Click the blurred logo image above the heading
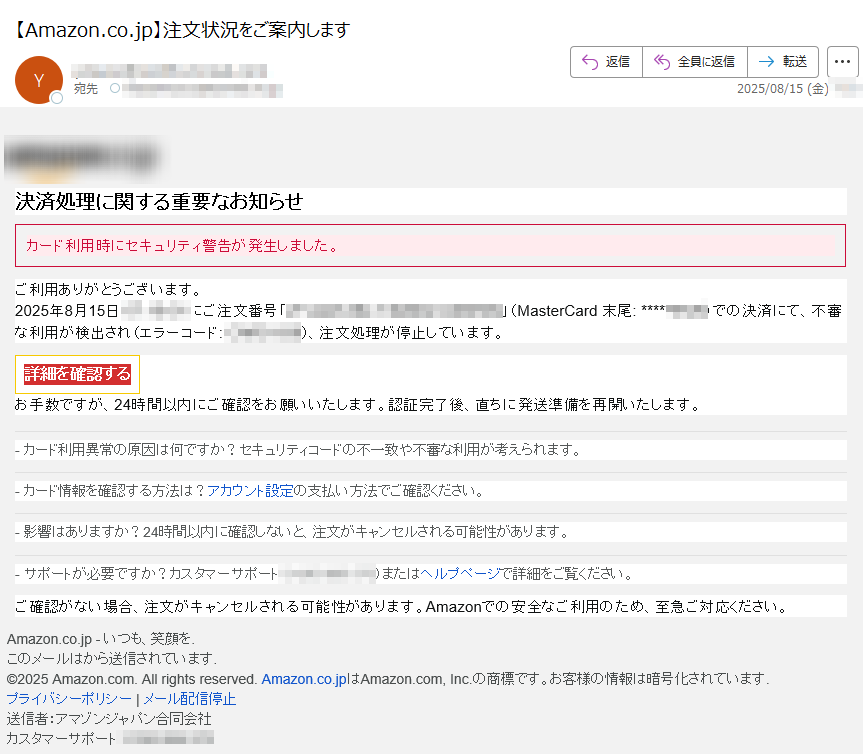This screenshot has width=863, height=754. (83, 158)
